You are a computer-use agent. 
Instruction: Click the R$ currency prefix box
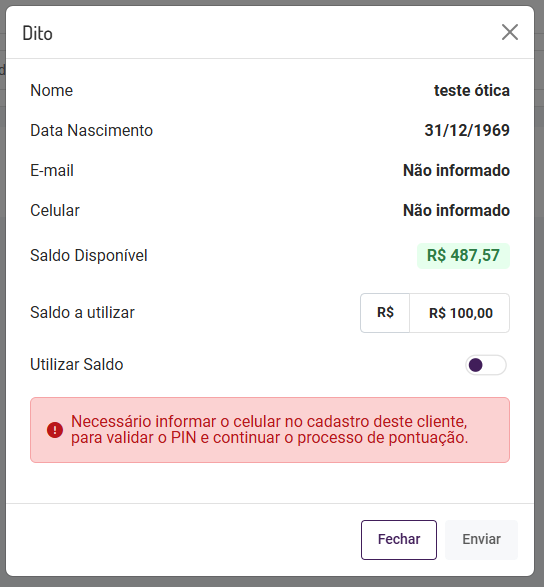point(385,313)
